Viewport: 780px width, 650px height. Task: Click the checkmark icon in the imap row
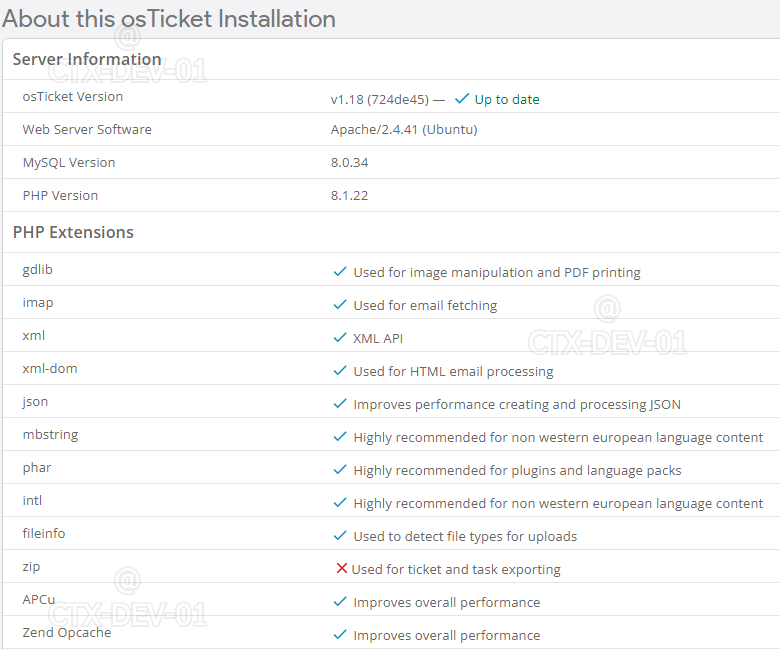pyautogui.click(x=340, y=304)
